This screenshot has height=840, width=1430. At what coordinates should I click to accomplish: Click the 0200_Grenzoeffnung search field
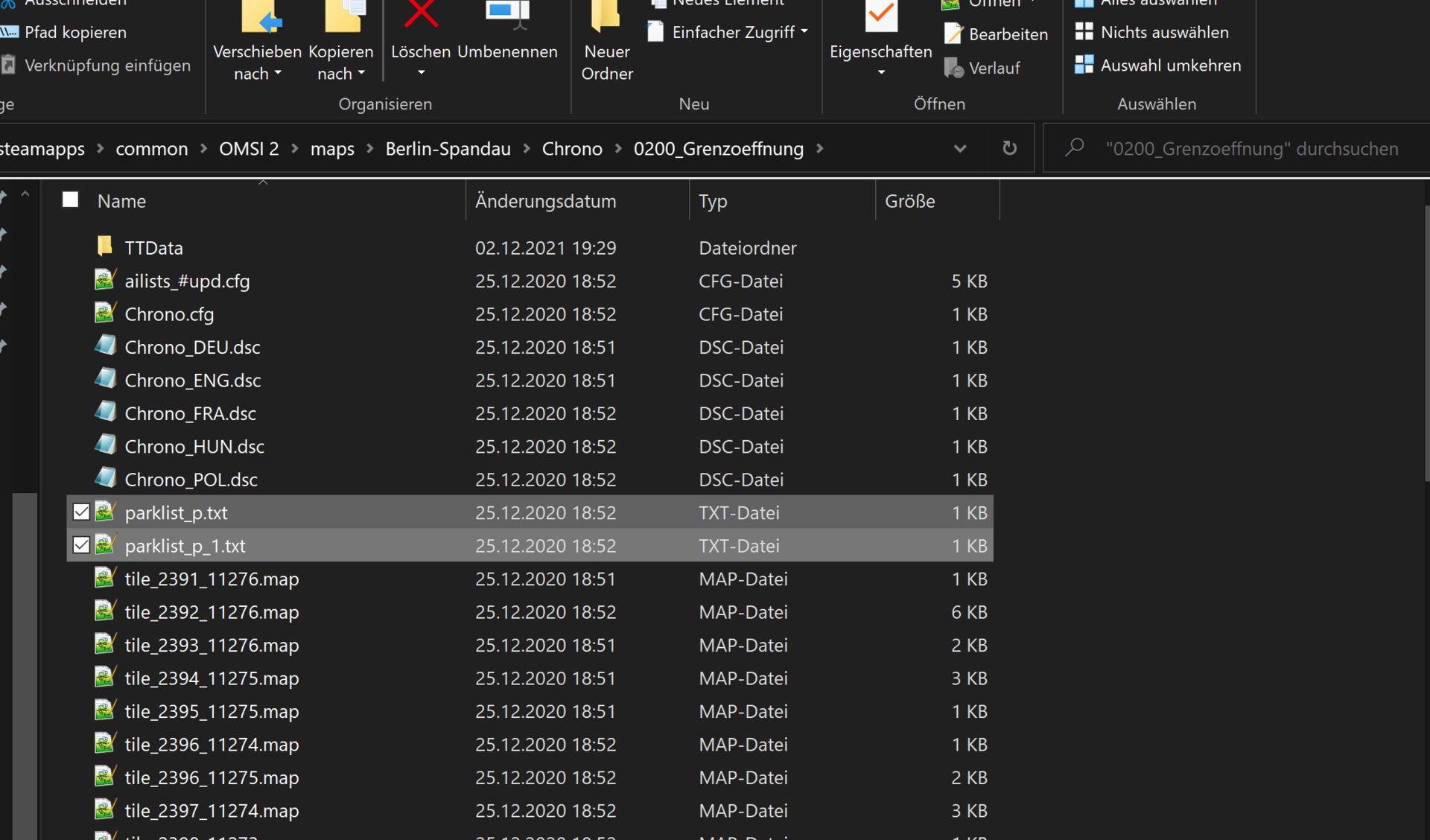1251,148
